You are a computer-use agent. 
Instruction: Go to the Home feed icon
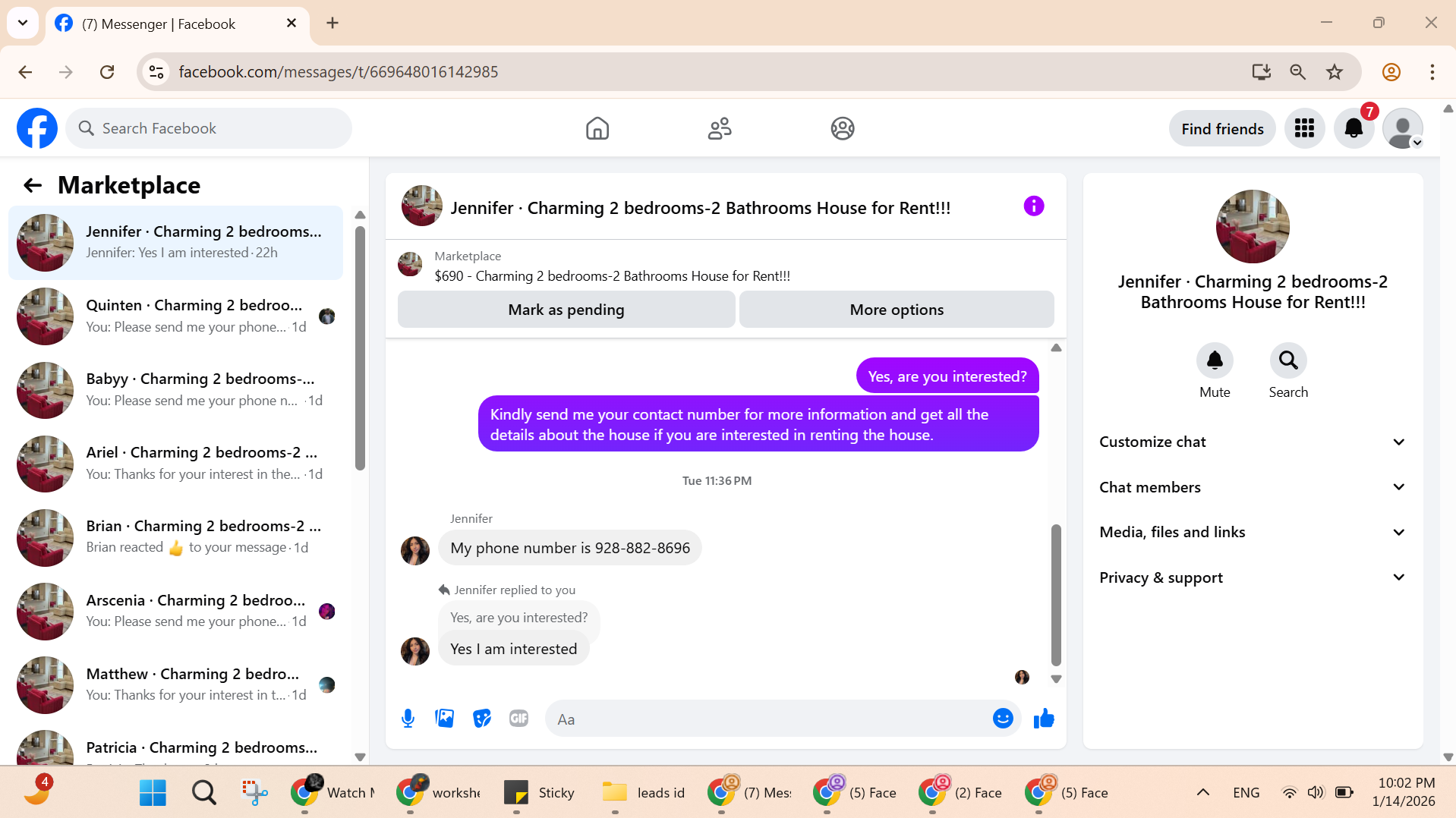point(597,128)
